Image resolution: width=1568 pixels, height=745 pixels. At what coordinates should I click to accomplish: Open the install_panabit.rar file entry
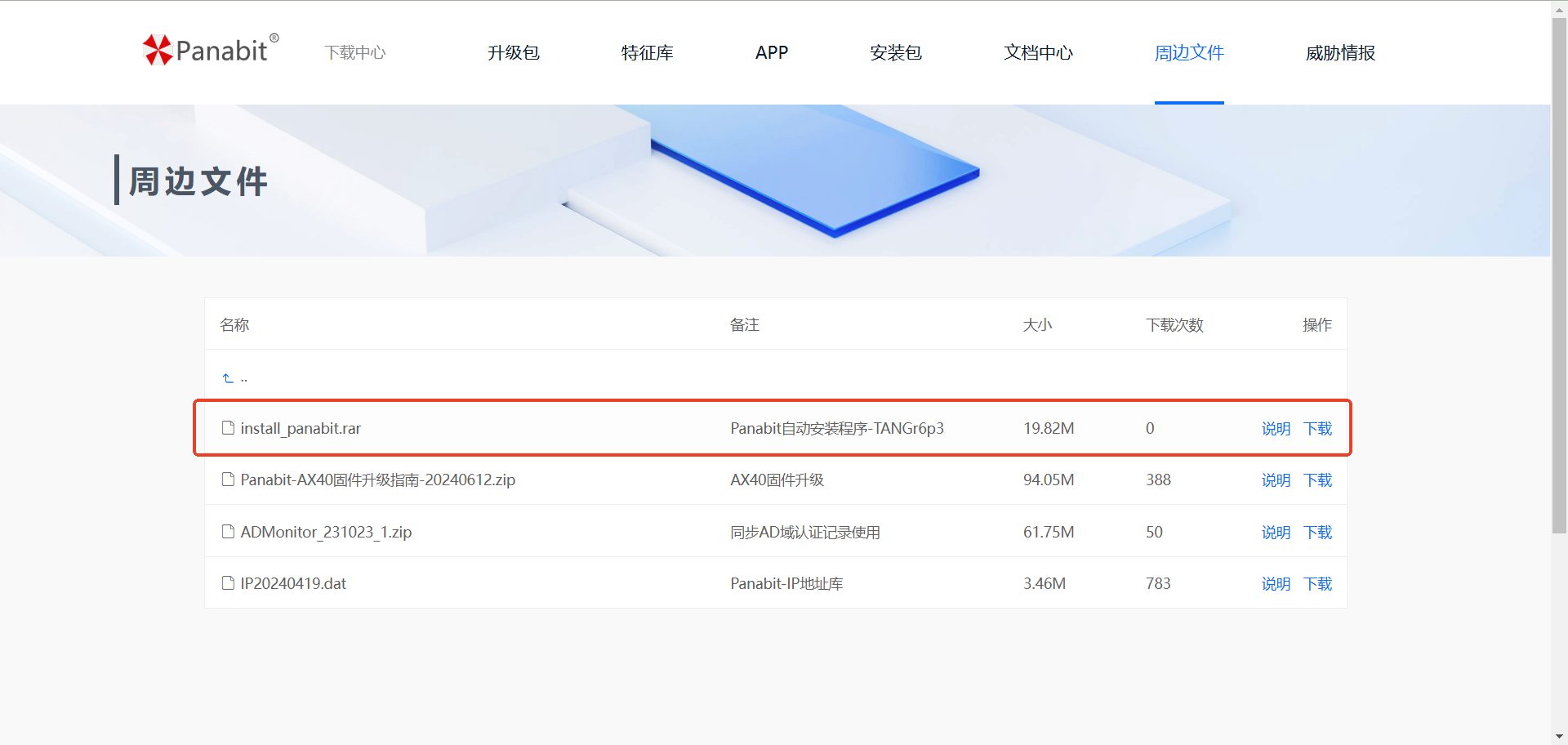pyautogui.click(x=301, y=428)
